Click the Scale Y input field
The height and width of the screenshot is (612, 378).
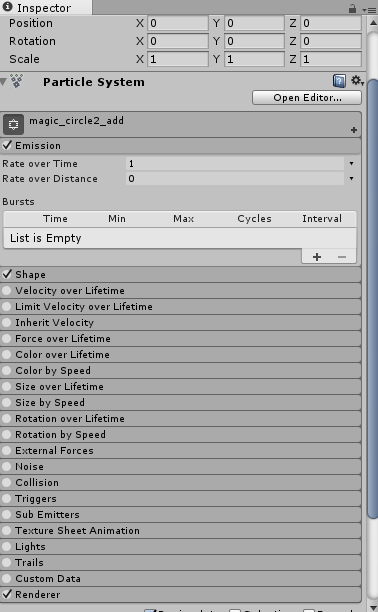[x=254, y=59]
